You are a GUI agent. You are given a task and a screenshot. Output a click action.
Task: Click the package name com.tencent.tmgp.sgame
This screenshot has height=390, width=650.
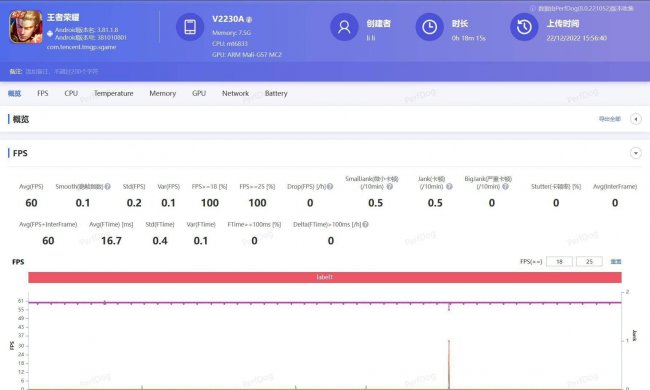(x=81, y=47)
